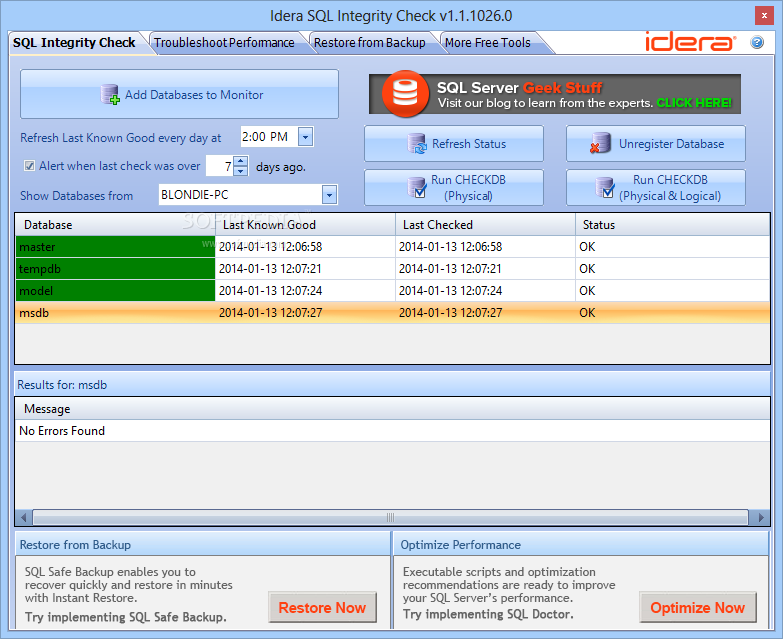This screenshot has height=639, width=783.
Task: Decrease alert days with down arrow
Action: [x=241, y=171]
